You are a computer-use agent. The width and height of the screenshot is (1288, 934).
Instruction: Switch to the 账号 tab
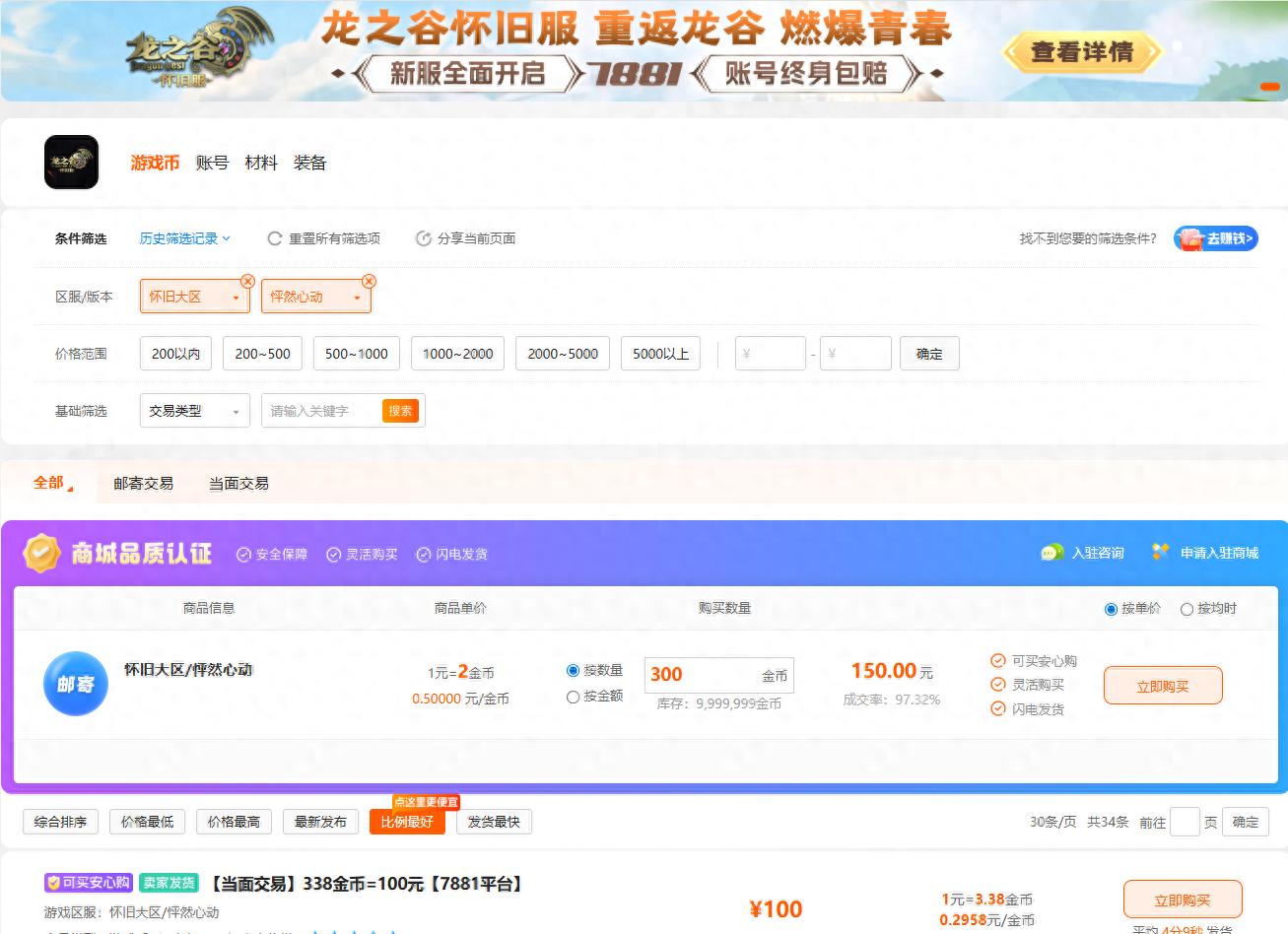[x=212, y=163]
